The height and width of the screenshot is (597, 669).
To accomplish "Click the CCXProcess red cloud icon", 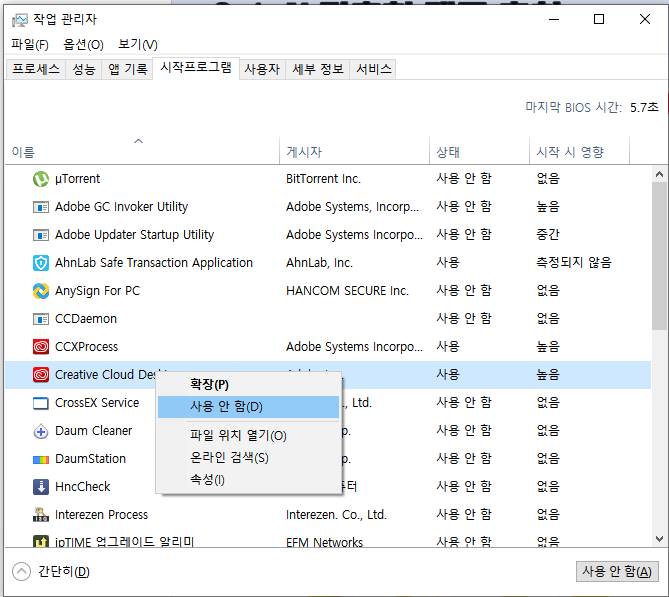I will (41, 347).
